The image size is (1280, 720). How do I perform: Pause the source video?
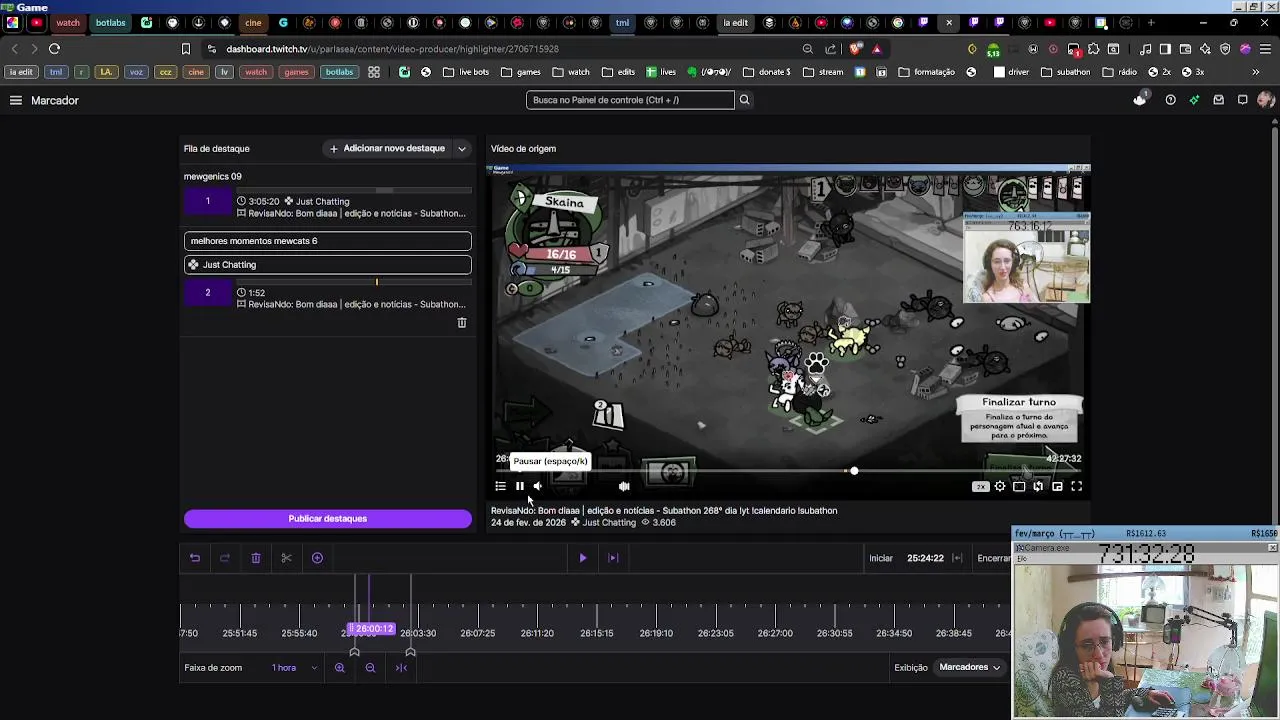pos(520,486)
